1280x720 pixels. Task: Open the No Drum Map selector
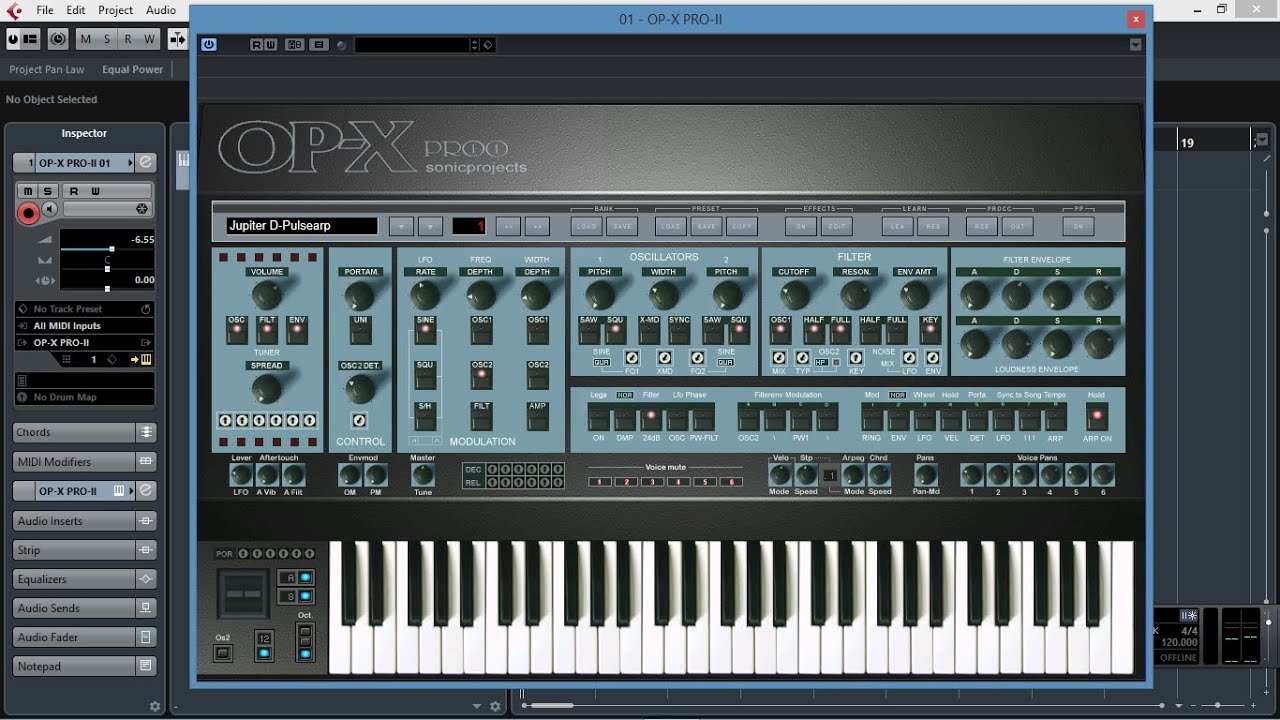(x=85, y=397)
